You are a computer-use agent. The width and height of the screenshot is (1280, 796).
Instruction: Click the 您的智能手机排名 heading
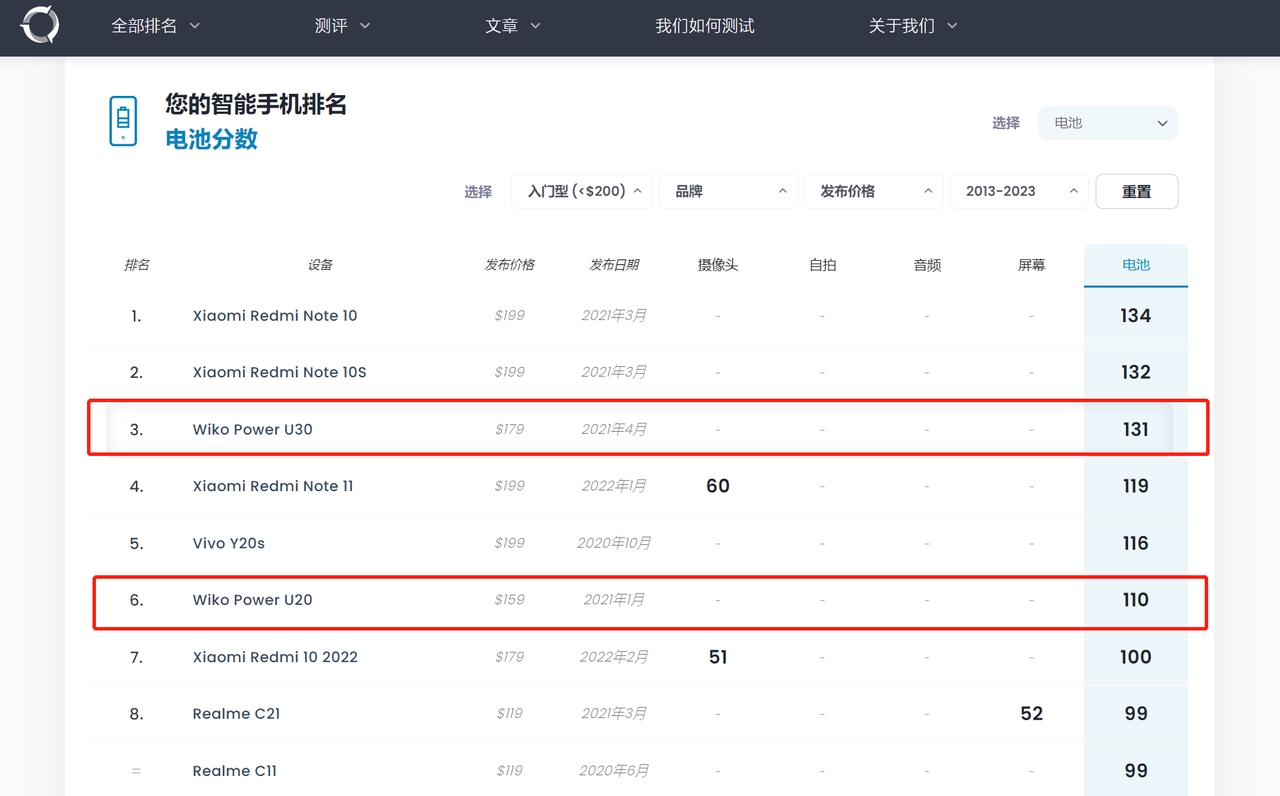pos(256,104)
